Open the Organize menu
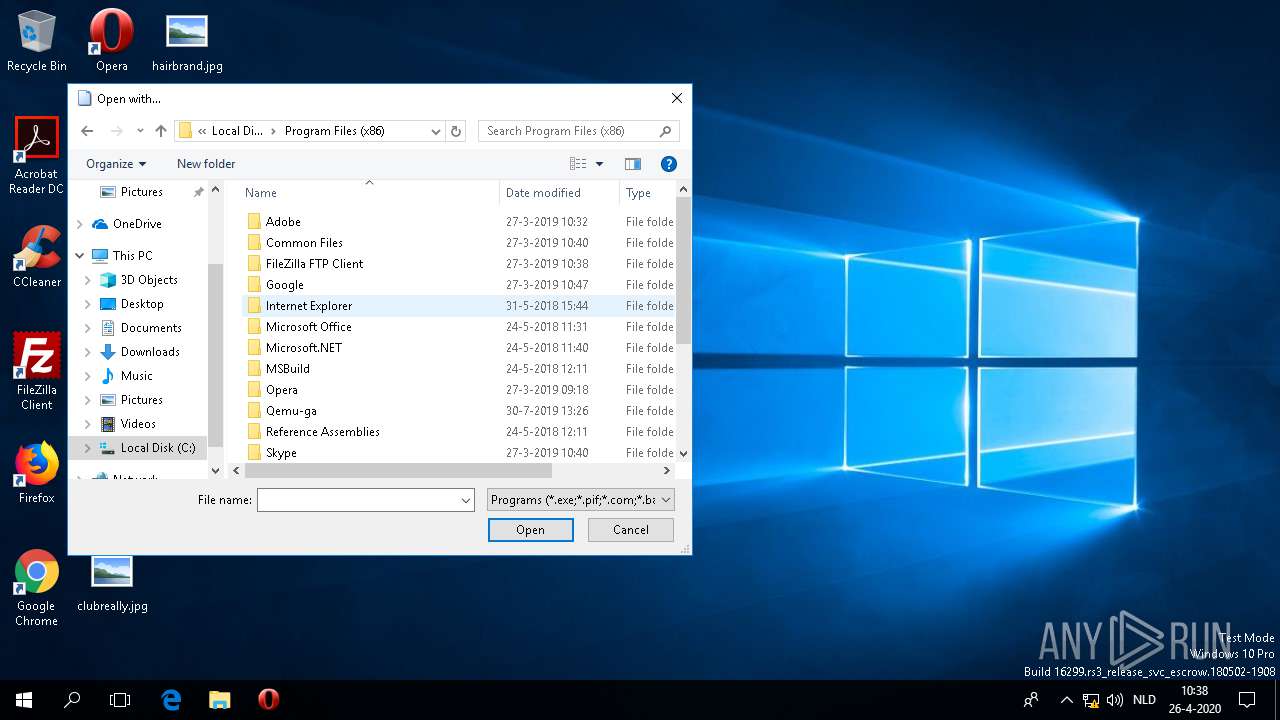The image size is (1280, 720). click(116, 164)
